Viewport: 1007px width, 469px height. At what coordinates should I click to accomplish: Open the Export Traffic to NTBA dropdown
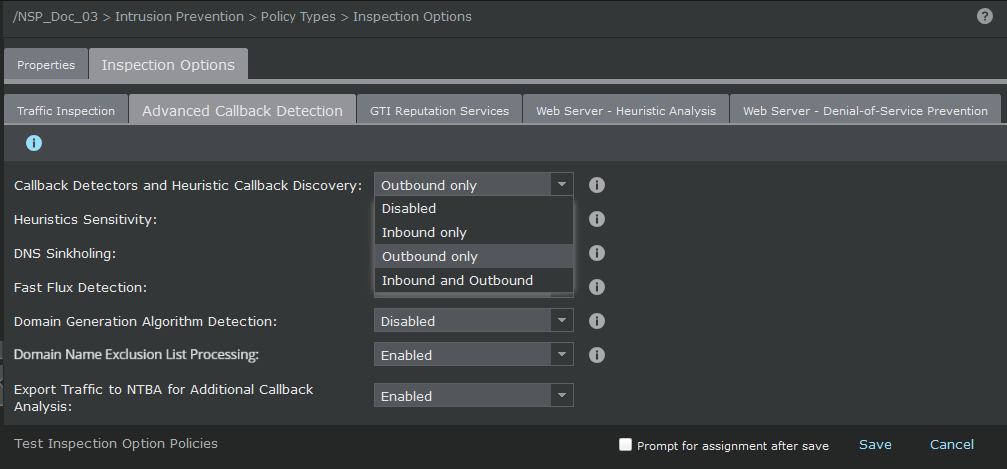click(473, 396)
